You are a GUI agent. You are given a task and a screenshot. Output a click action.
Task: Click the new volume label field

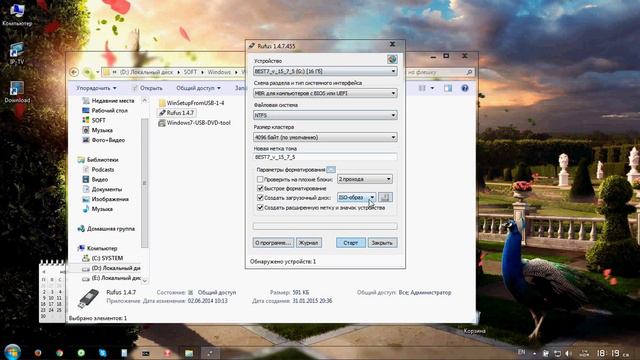click(325, 157)
